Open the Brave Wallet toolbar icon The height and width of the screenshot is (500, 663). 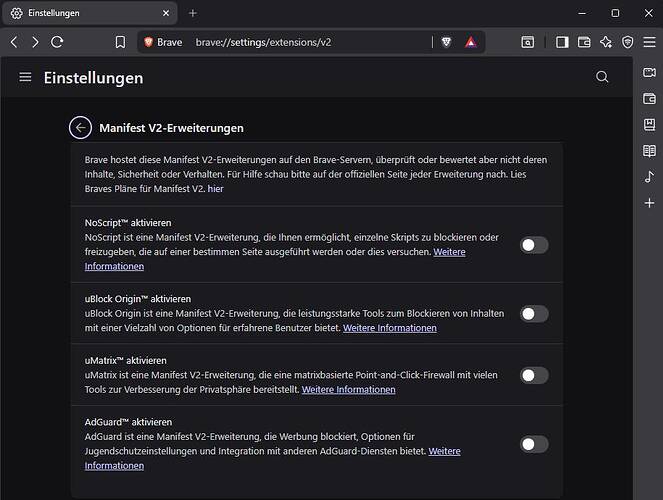coord(584,42)
